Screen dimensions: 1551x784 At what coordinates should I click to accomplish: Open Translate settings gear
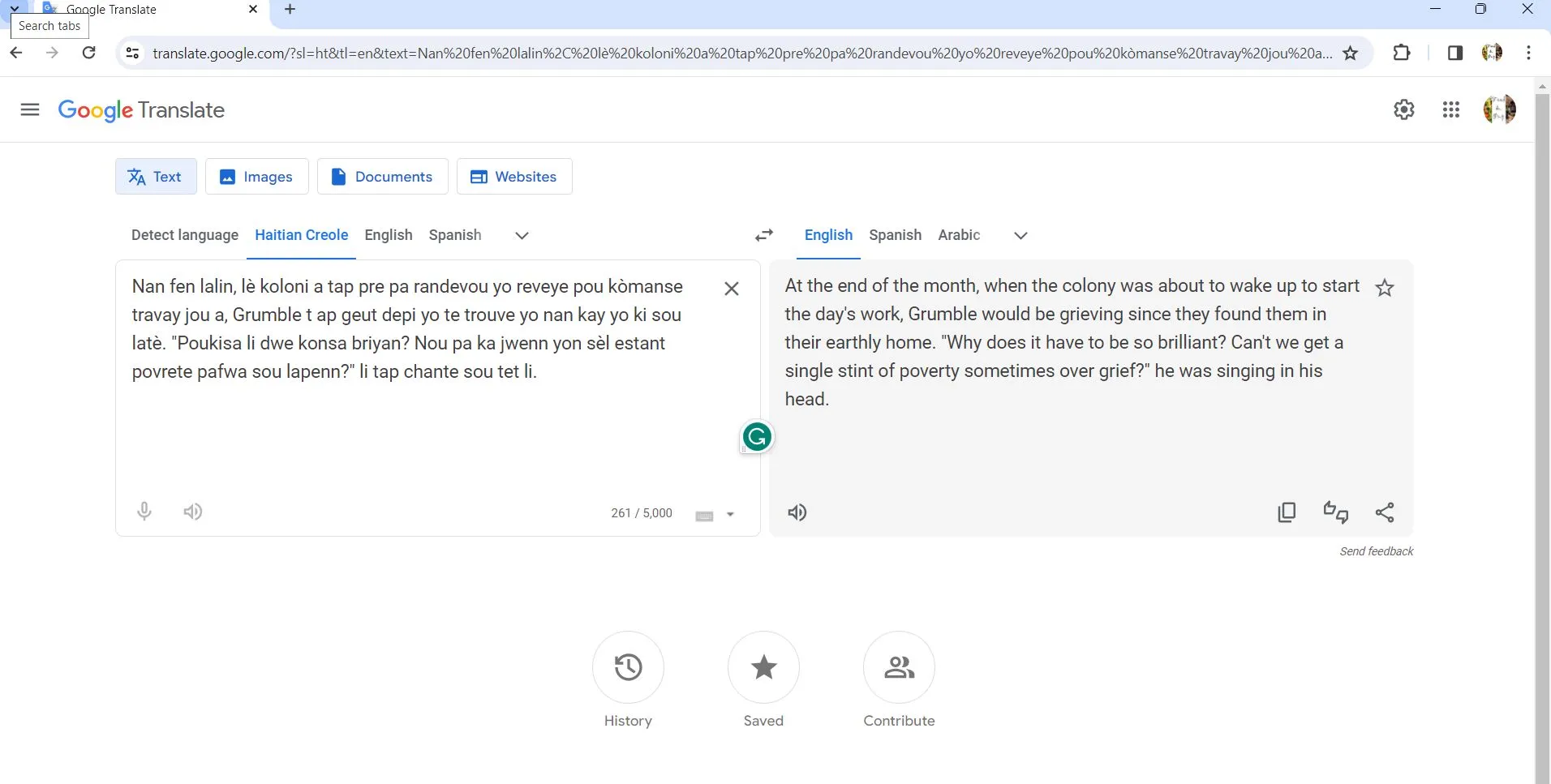click(1404, 109)
